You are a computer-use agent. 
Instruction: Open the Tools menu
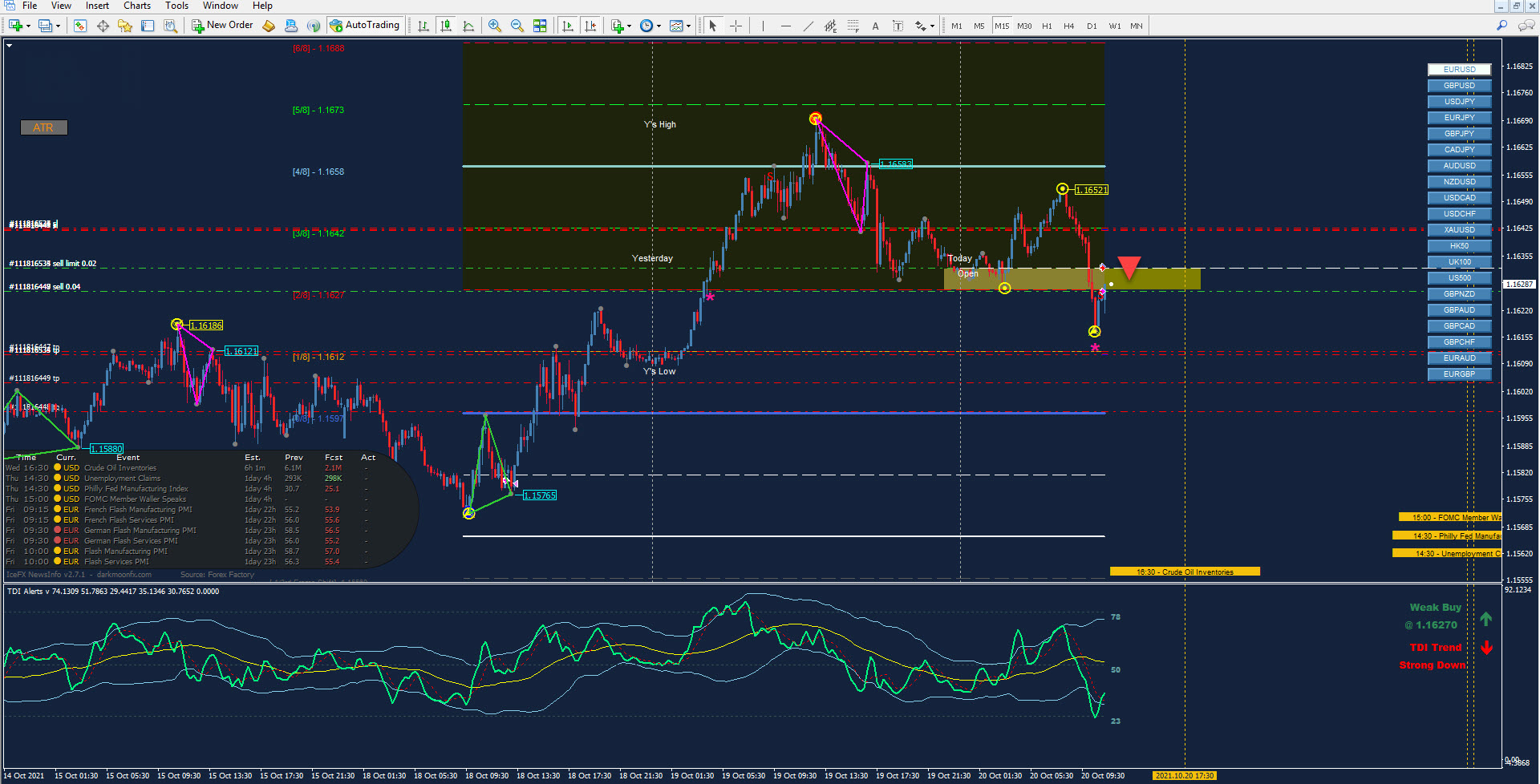pyautogui.click(x=176, y=6)
